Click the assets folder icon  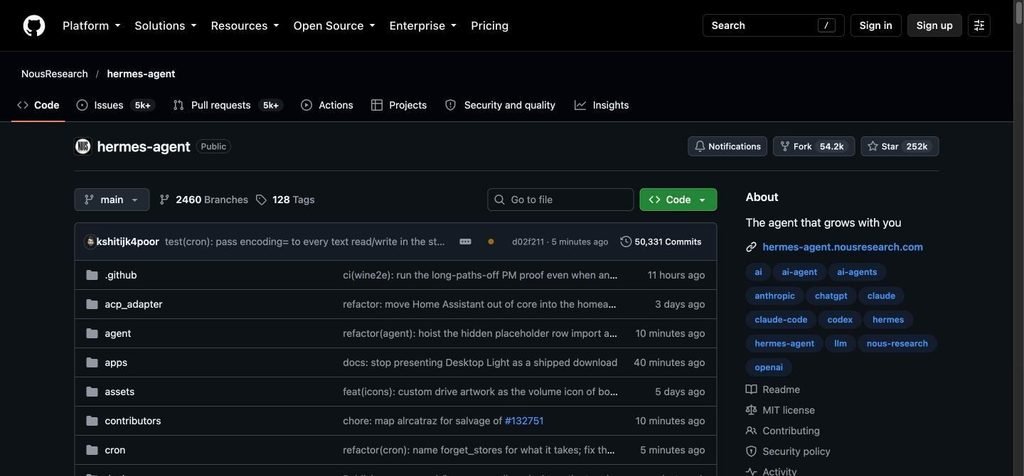pos(92,392)
